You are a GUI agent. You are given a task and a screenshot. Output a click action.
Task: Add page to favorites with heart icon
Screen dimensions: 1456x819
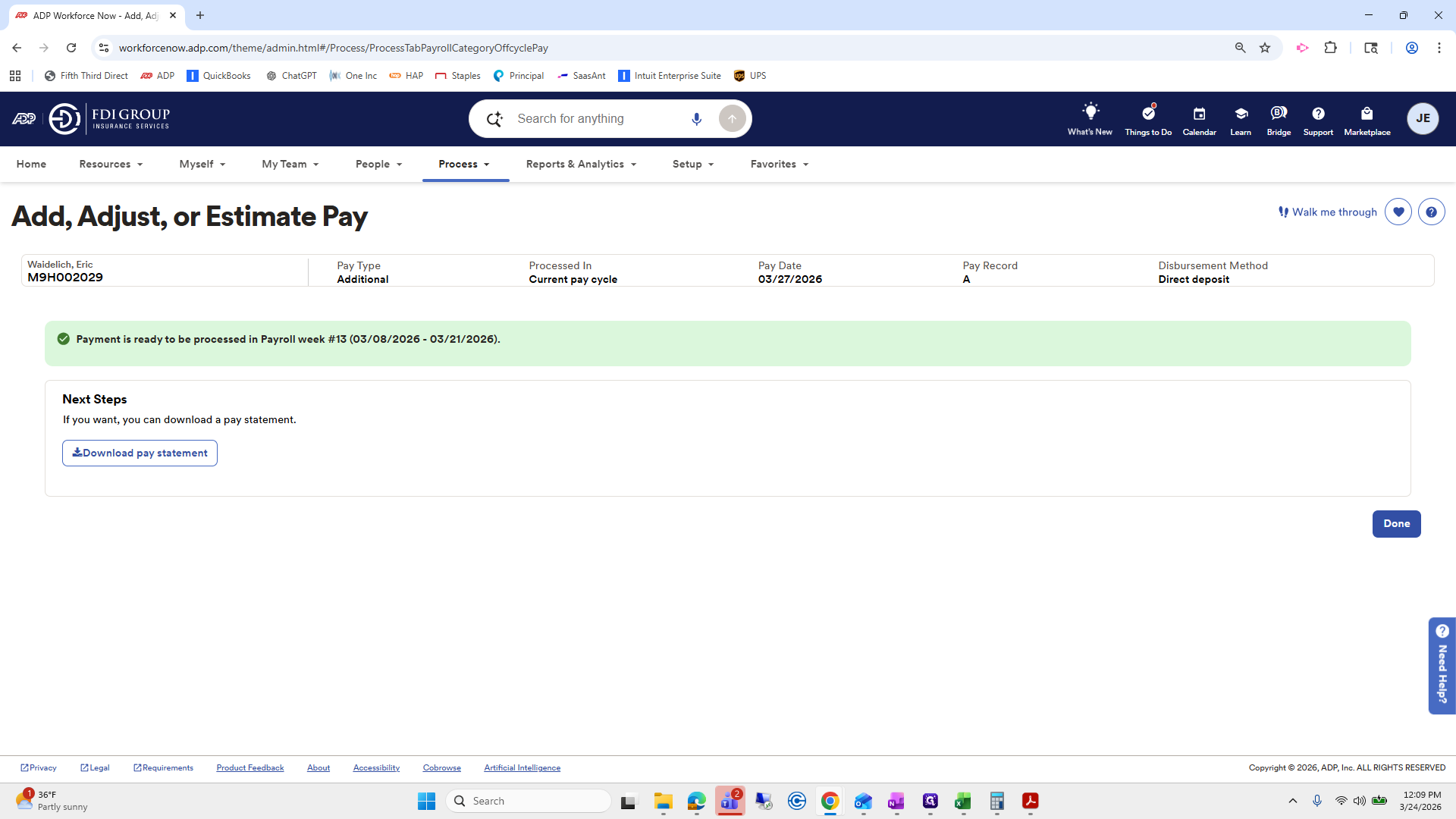pos(1398,212)
